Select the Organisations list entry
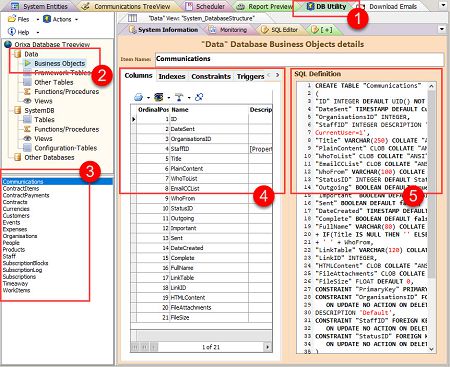Viewport: 450px width, 367px height. tap(20, 236)
